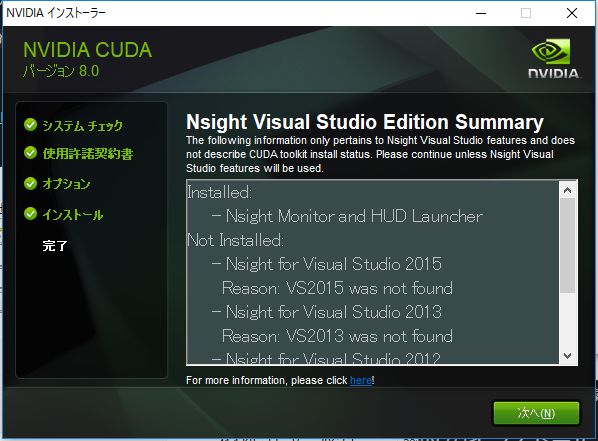Click the green check beside オプション
The height and width of the screenshot is (441, 598).
(x=31, y=183)
